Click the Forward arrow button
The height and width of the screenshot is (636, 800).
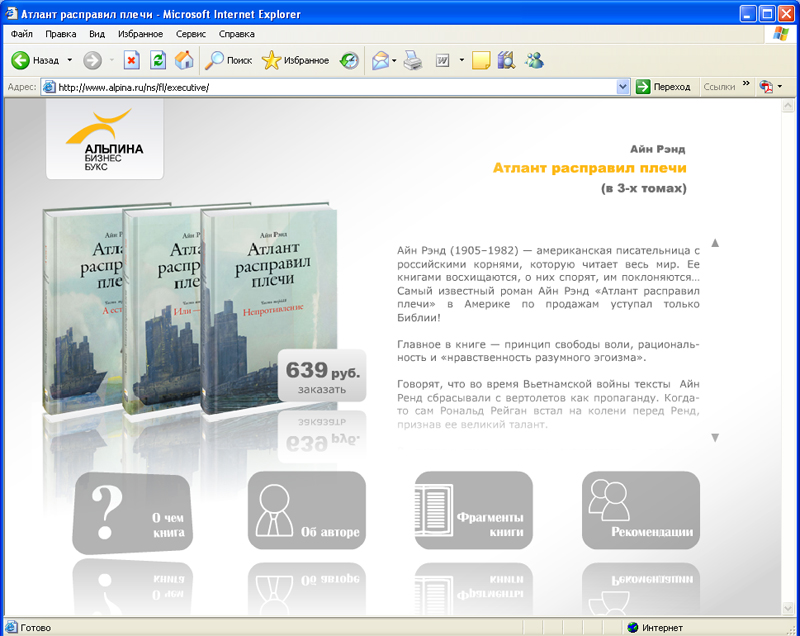click(92, 61)
